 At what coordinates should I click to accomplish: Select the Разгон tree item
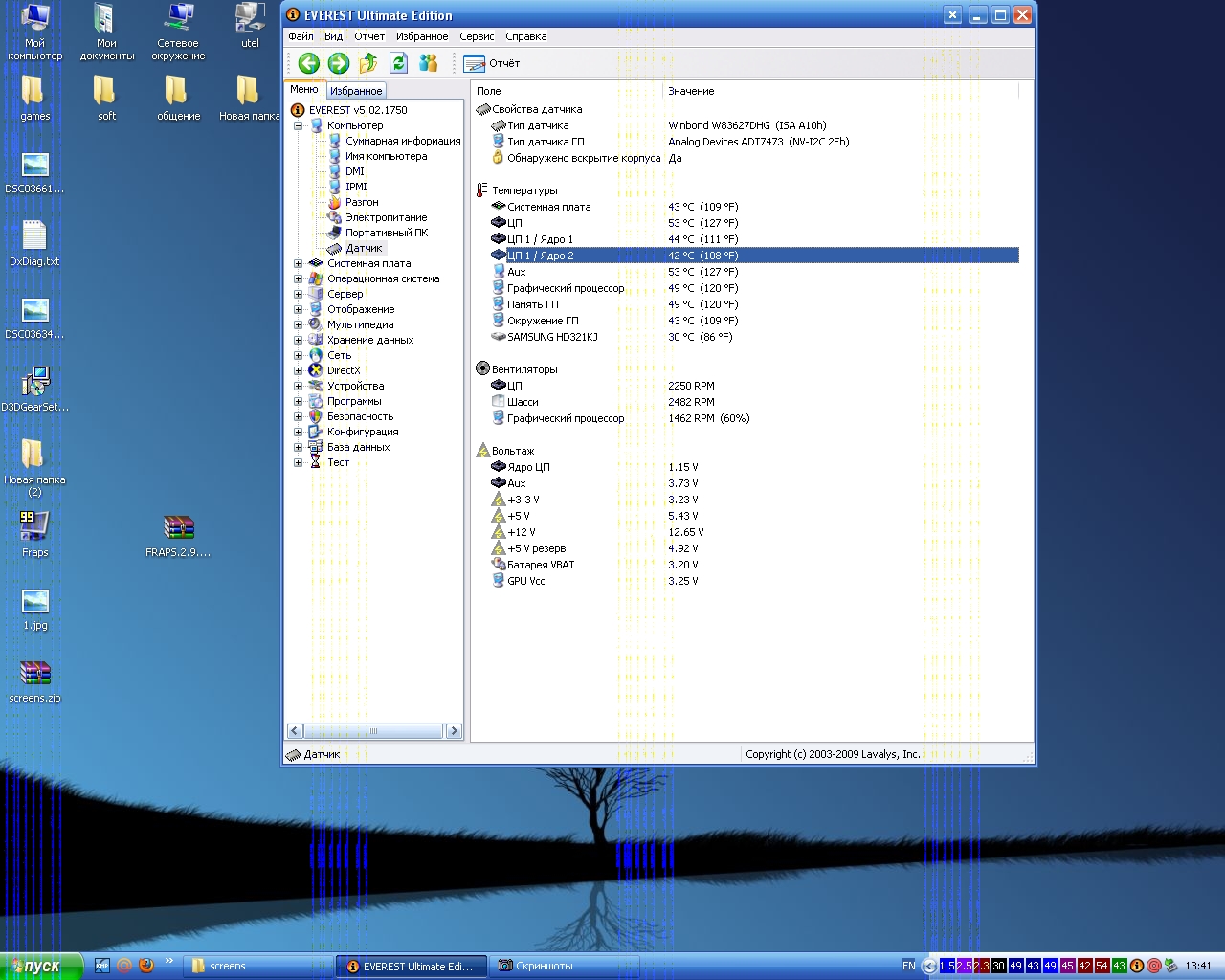click(362, 202)
